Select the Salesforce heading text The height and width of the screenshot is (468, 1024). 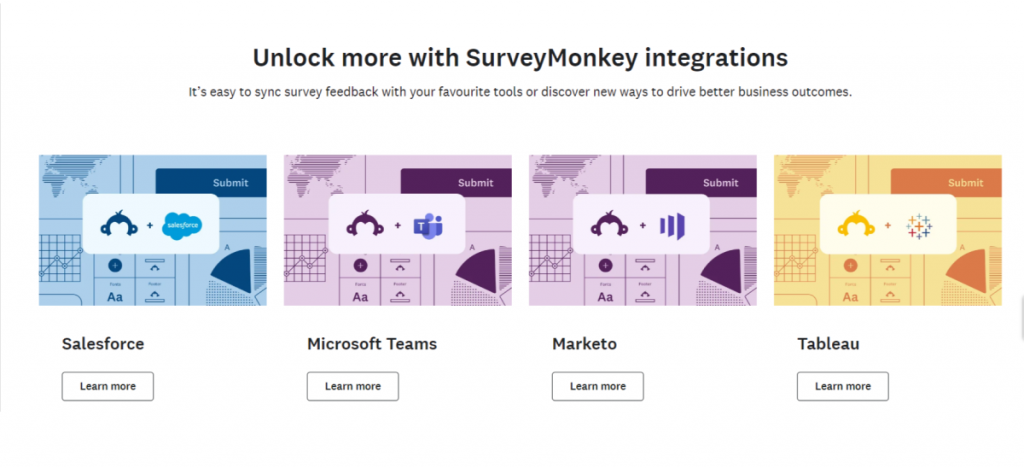pos(103,344)
